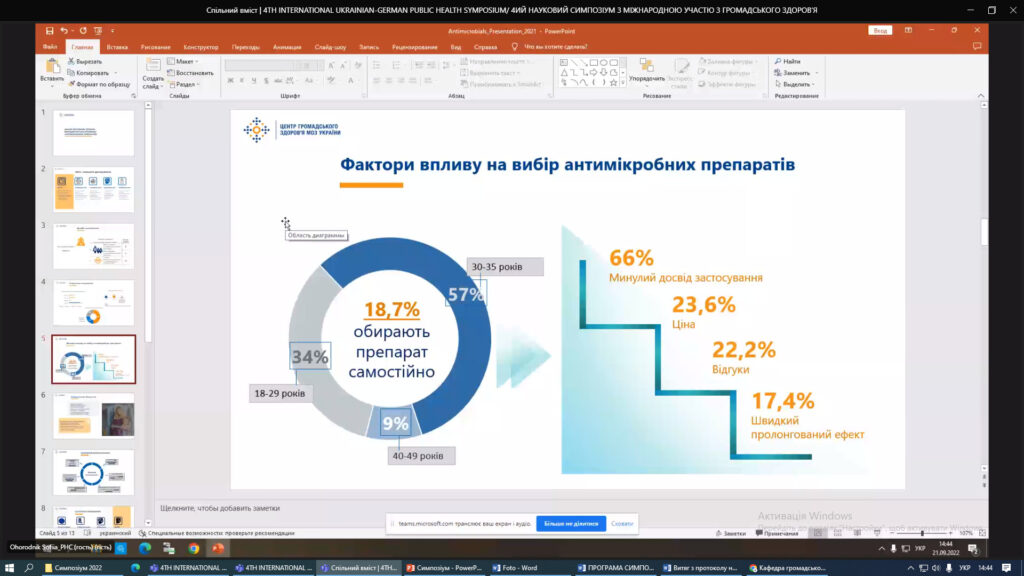Collapse the ribbon with the chevron arrow
Image resolution: width=1024 pixels, height=576 pixels.
click(x=980, y=96)
